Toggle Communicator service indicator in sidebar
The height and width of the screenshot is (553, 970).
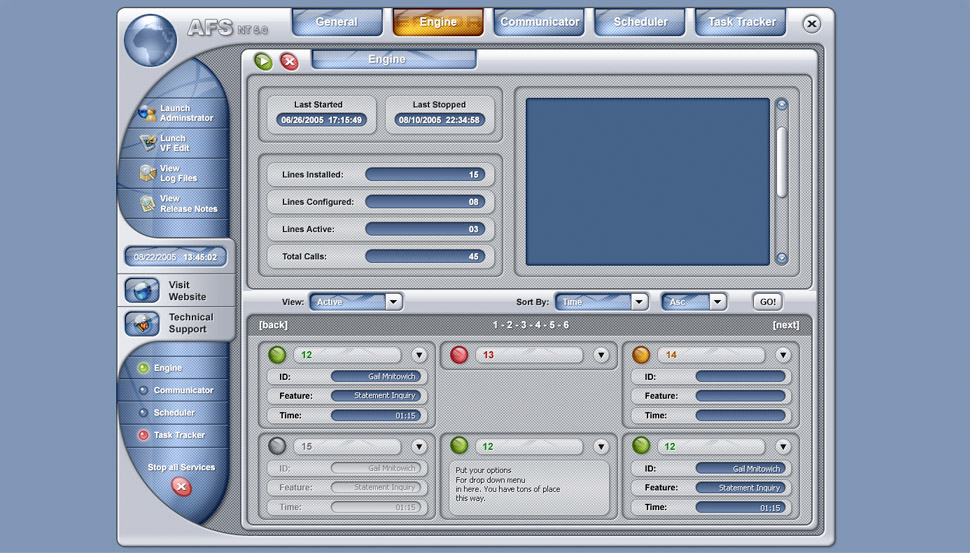click(144, 390)
